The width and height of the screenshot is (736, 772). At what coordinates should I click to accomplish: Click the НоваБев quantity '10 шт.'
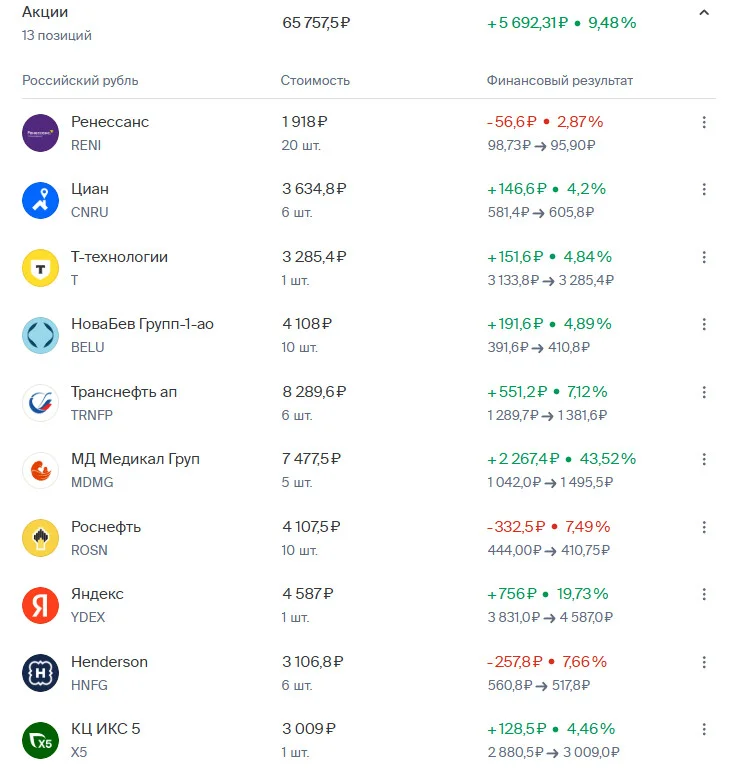[x=299, y=347]
